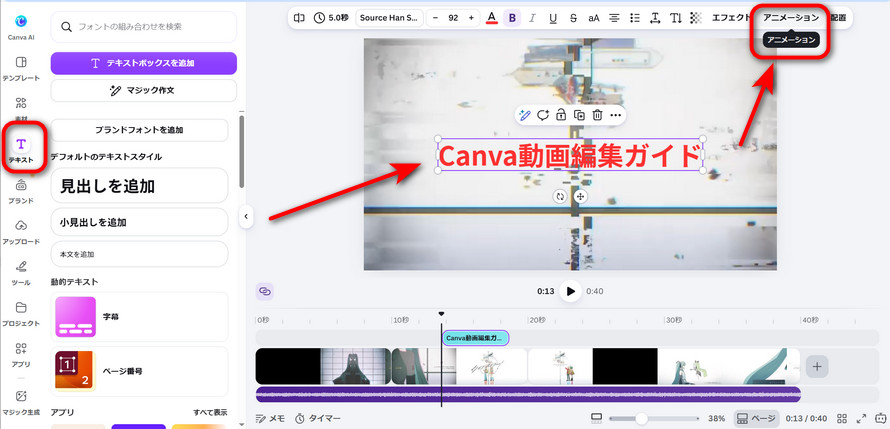Click the purple link icon above timeline

(x=265, y=291)
